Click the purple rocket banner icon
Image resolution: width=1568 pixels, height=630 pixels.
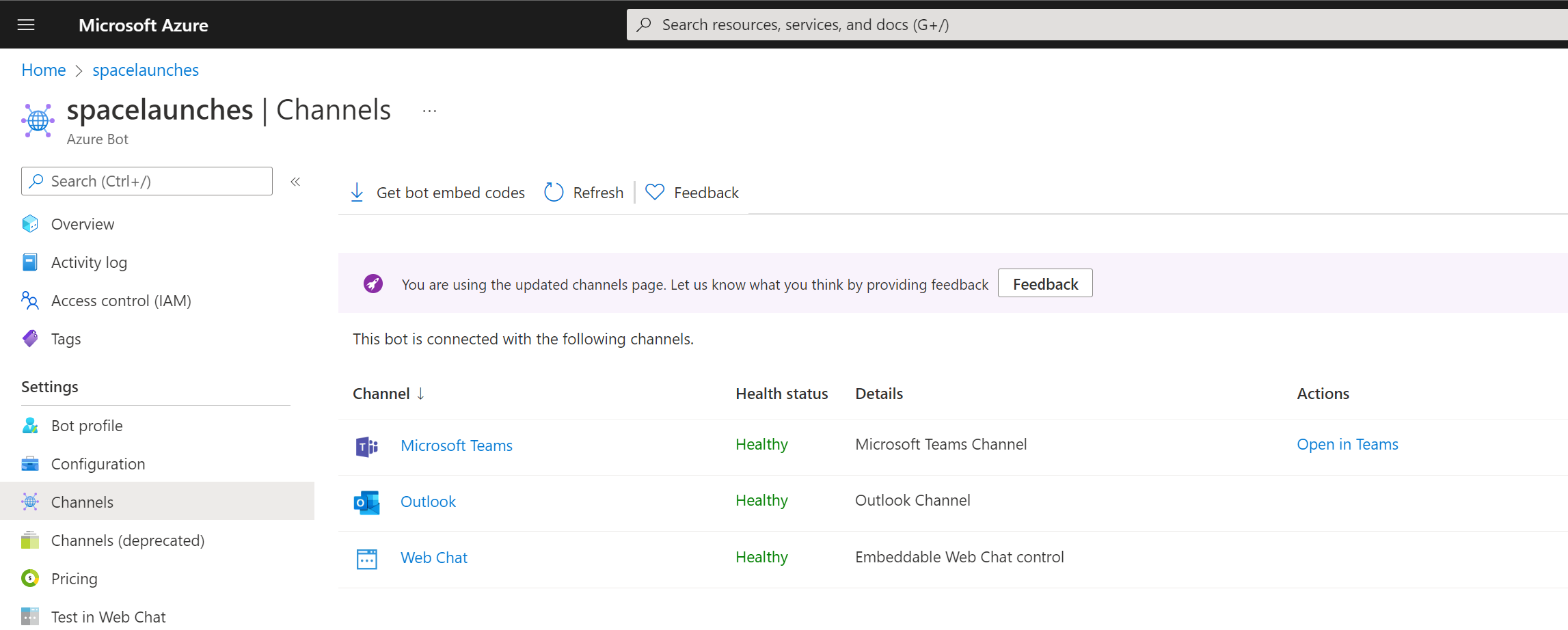pyautogui.click(x=373, y=284)
